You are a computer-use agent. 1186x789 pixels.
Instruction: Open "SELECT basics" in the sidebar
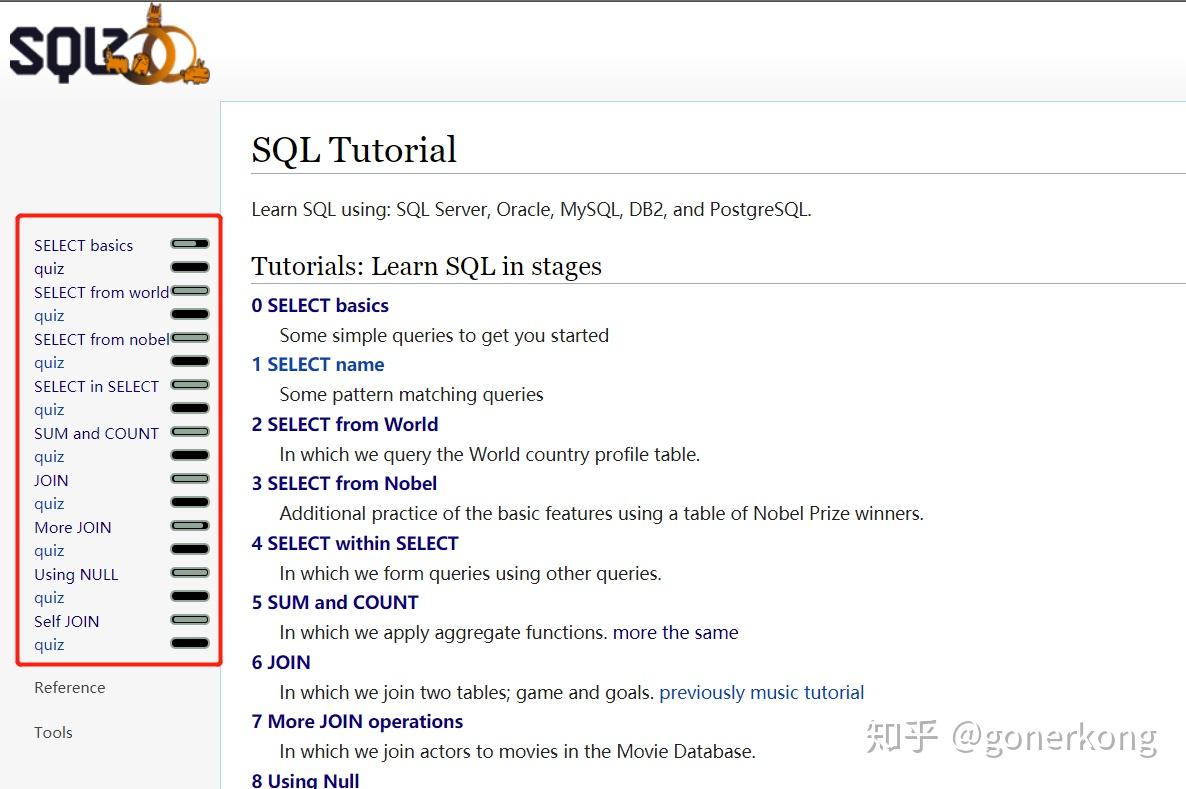(83, 245)
